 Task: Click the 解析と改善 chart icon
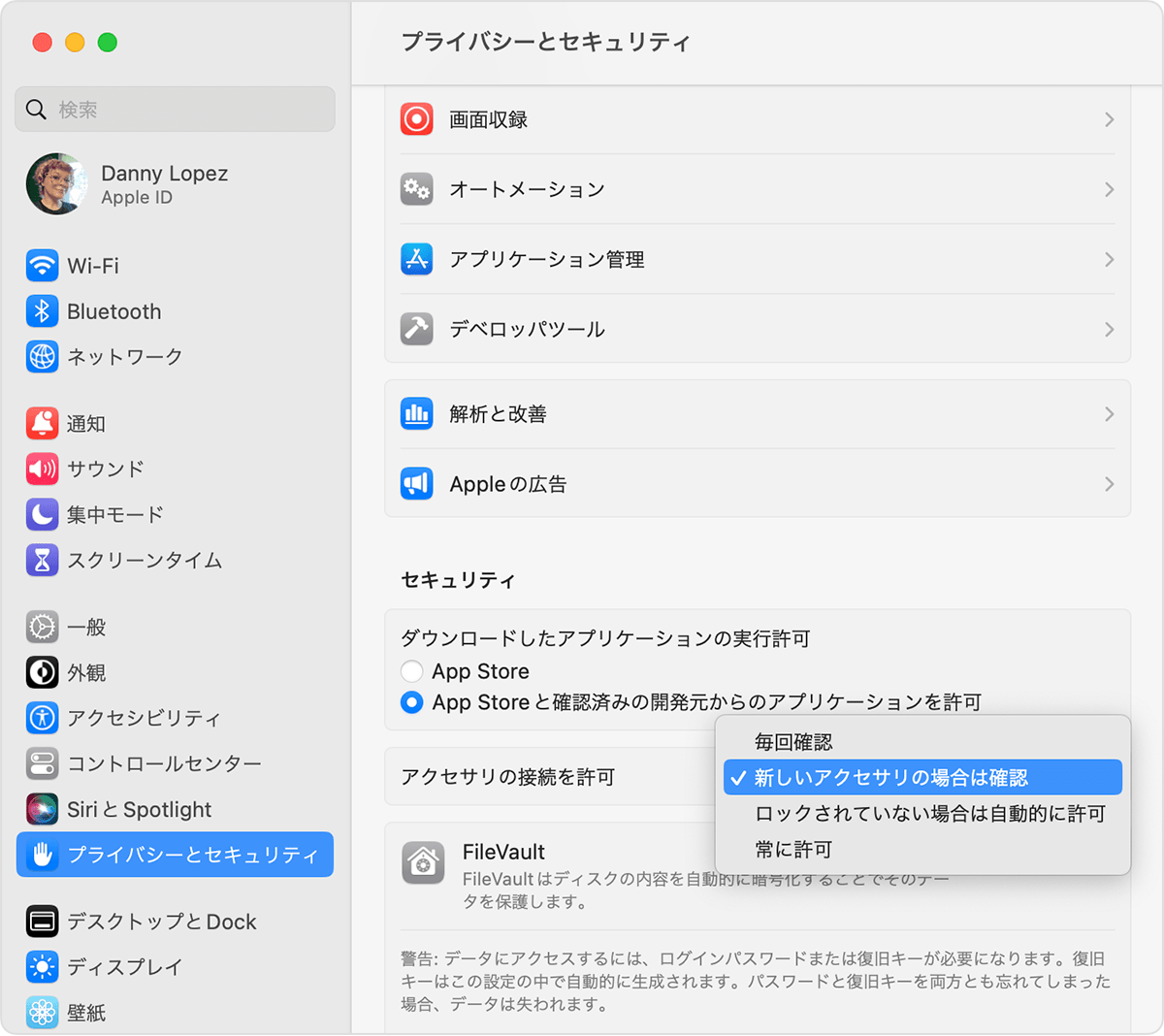coord(417,414)
